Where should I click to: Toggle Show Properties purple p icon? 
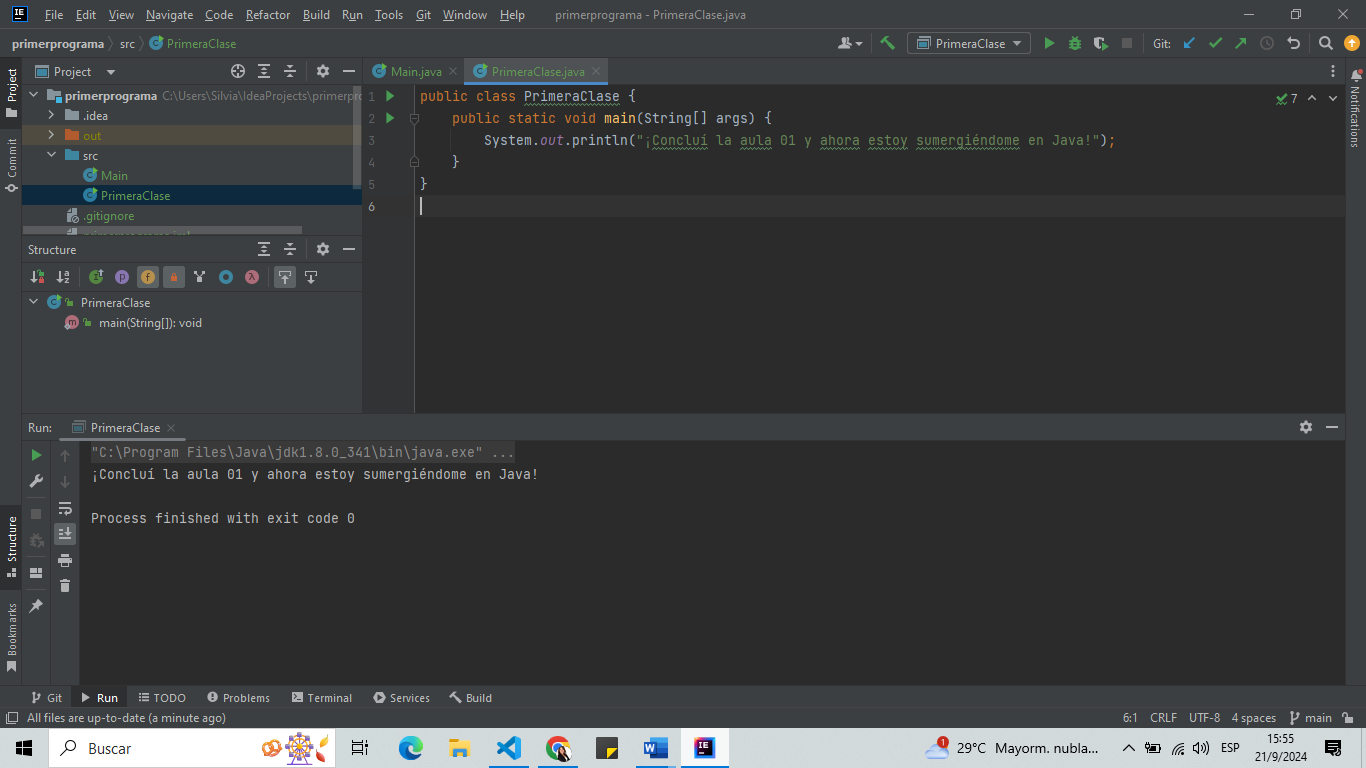122,277
